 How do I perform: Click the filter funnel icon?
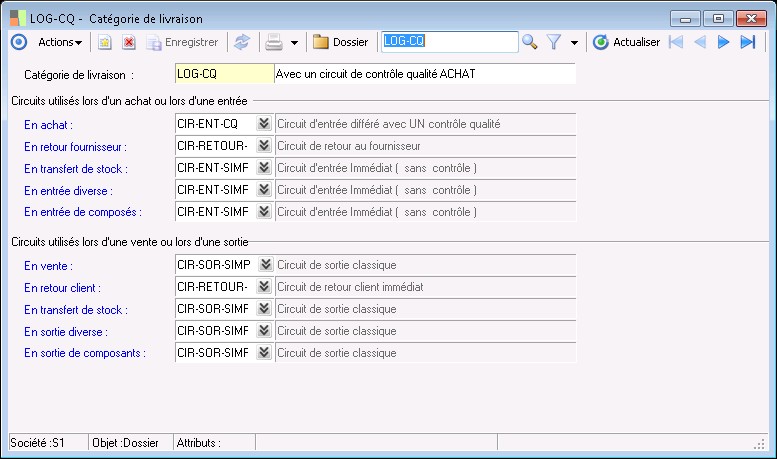tap(554, 42)
